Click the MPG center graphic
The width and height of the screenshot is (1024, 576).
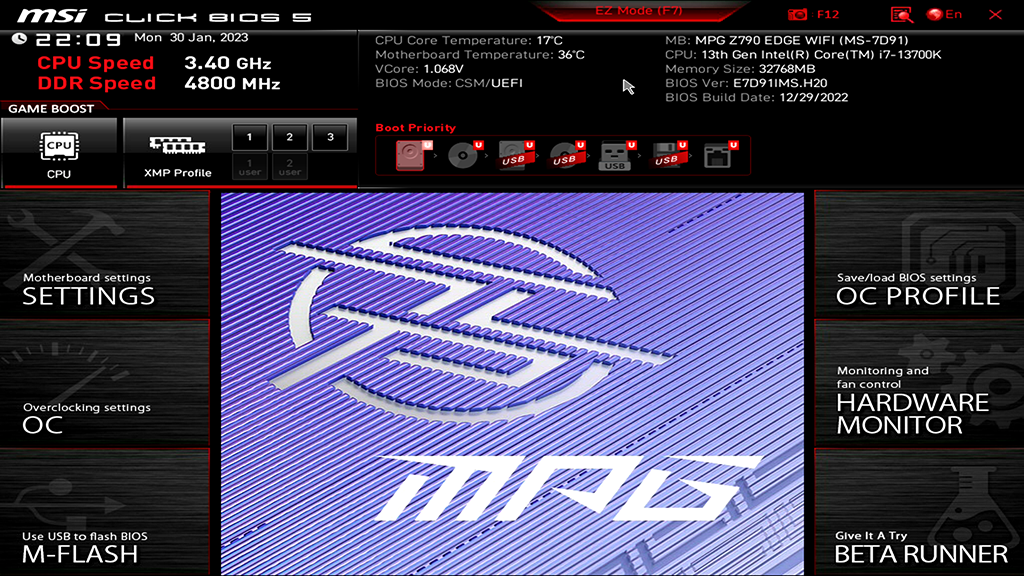(x=513, y=383)
